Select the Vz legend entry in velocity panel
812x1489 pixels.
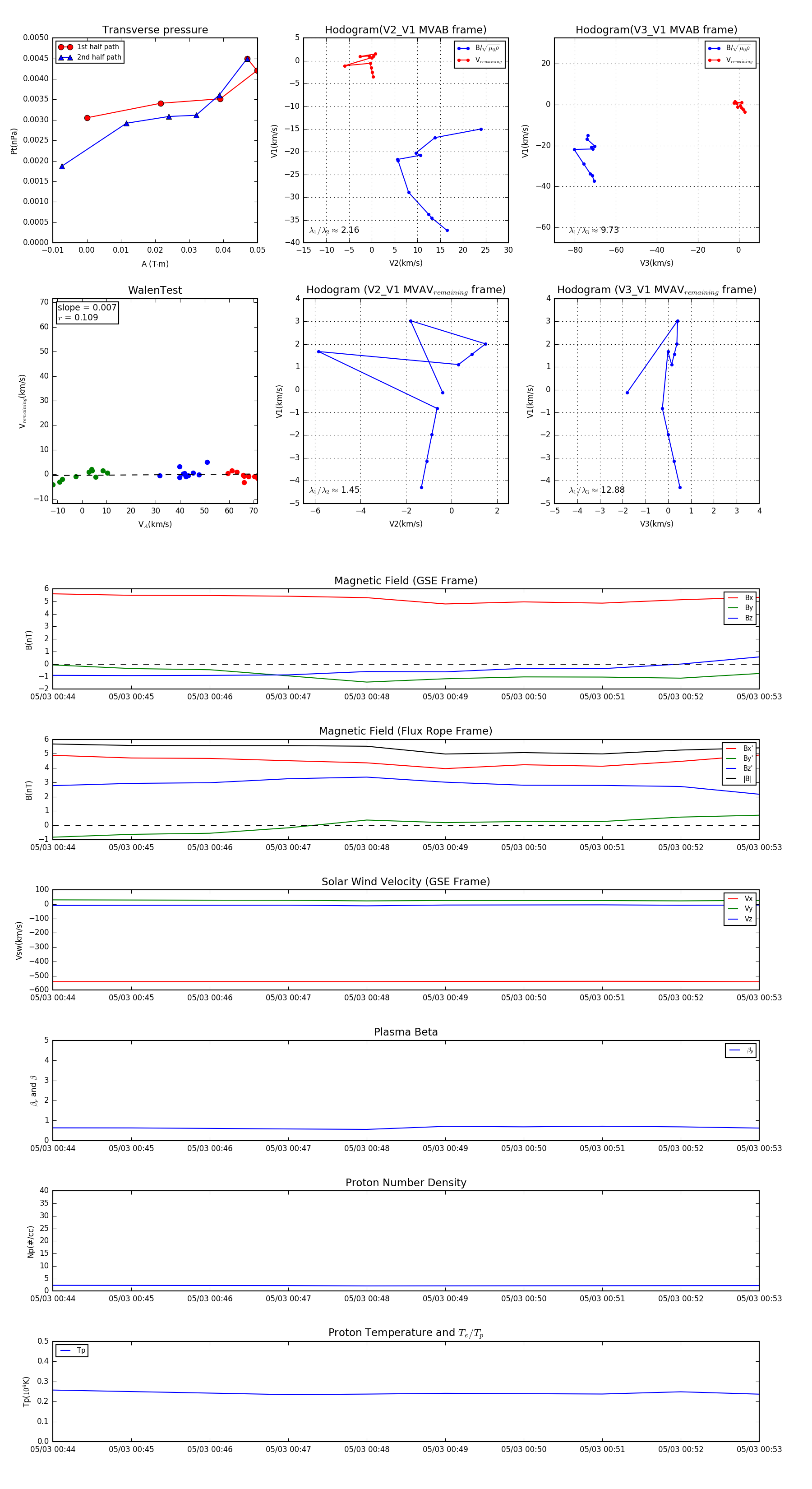(x=740, y=919)
